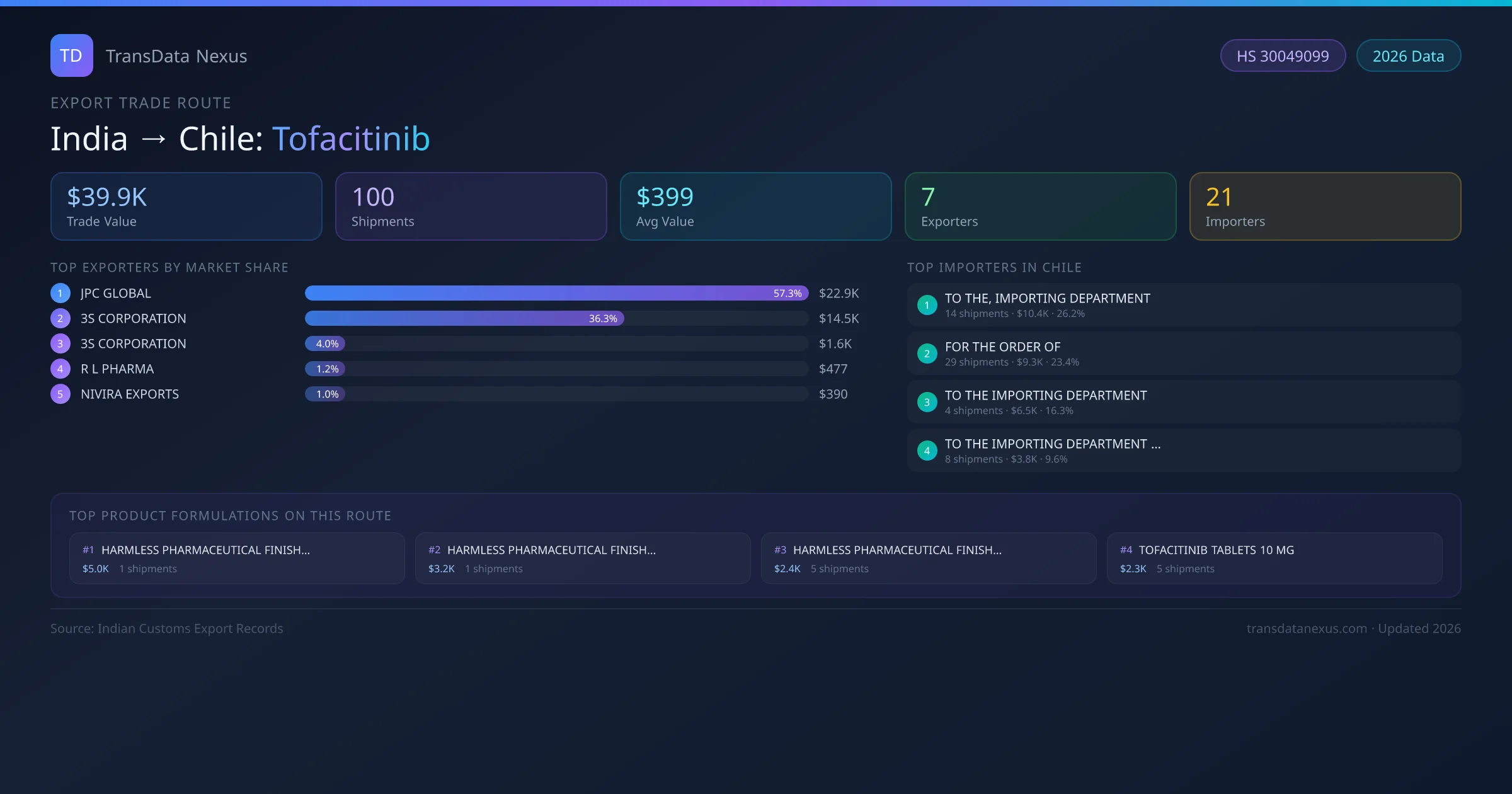Click the number 4 badge beside R L PHARMA

click(x=60, y=369)
